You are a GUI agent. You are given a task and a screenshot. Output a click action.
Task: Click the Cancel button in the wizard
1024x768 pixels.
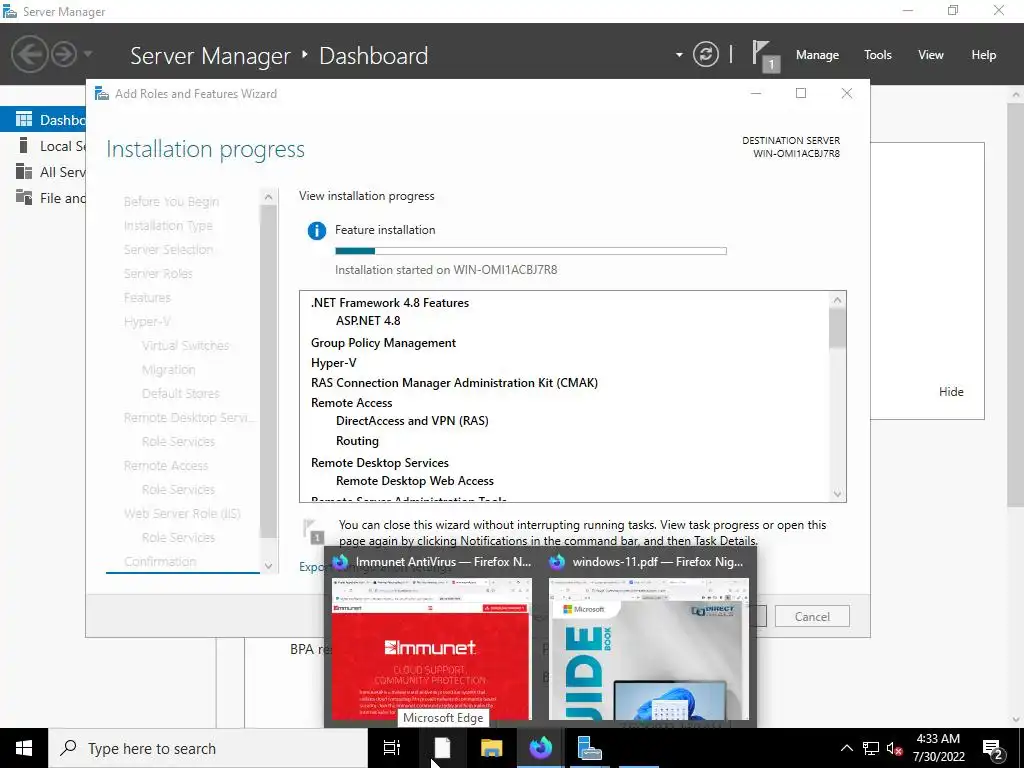point(812,616)
